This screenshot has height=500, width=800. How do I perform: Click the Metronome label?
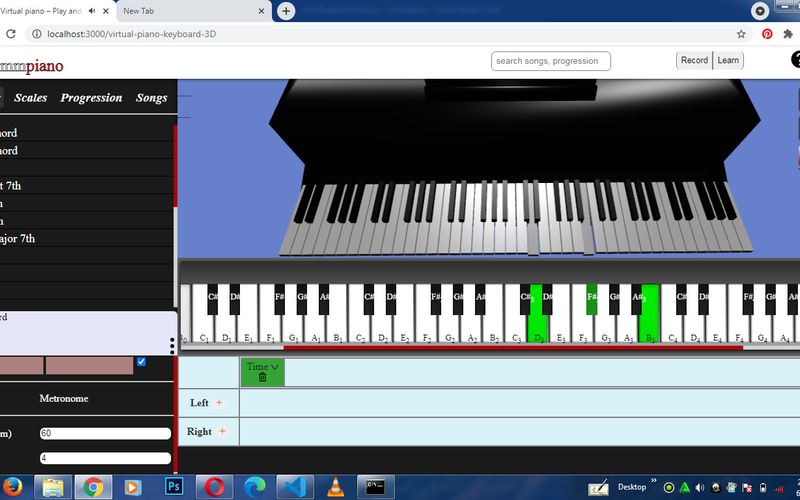click(x=64, y=398)
